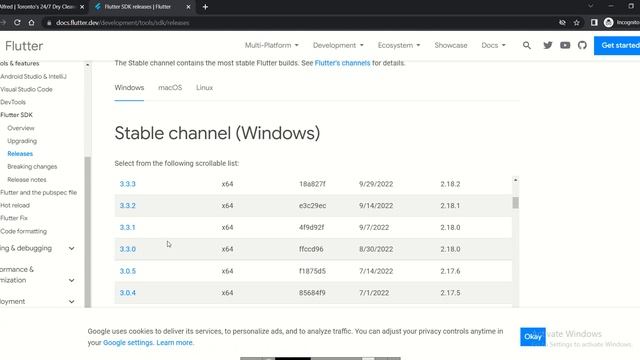
Task: Click the Flutter logo text
Action: pos(24,46)
